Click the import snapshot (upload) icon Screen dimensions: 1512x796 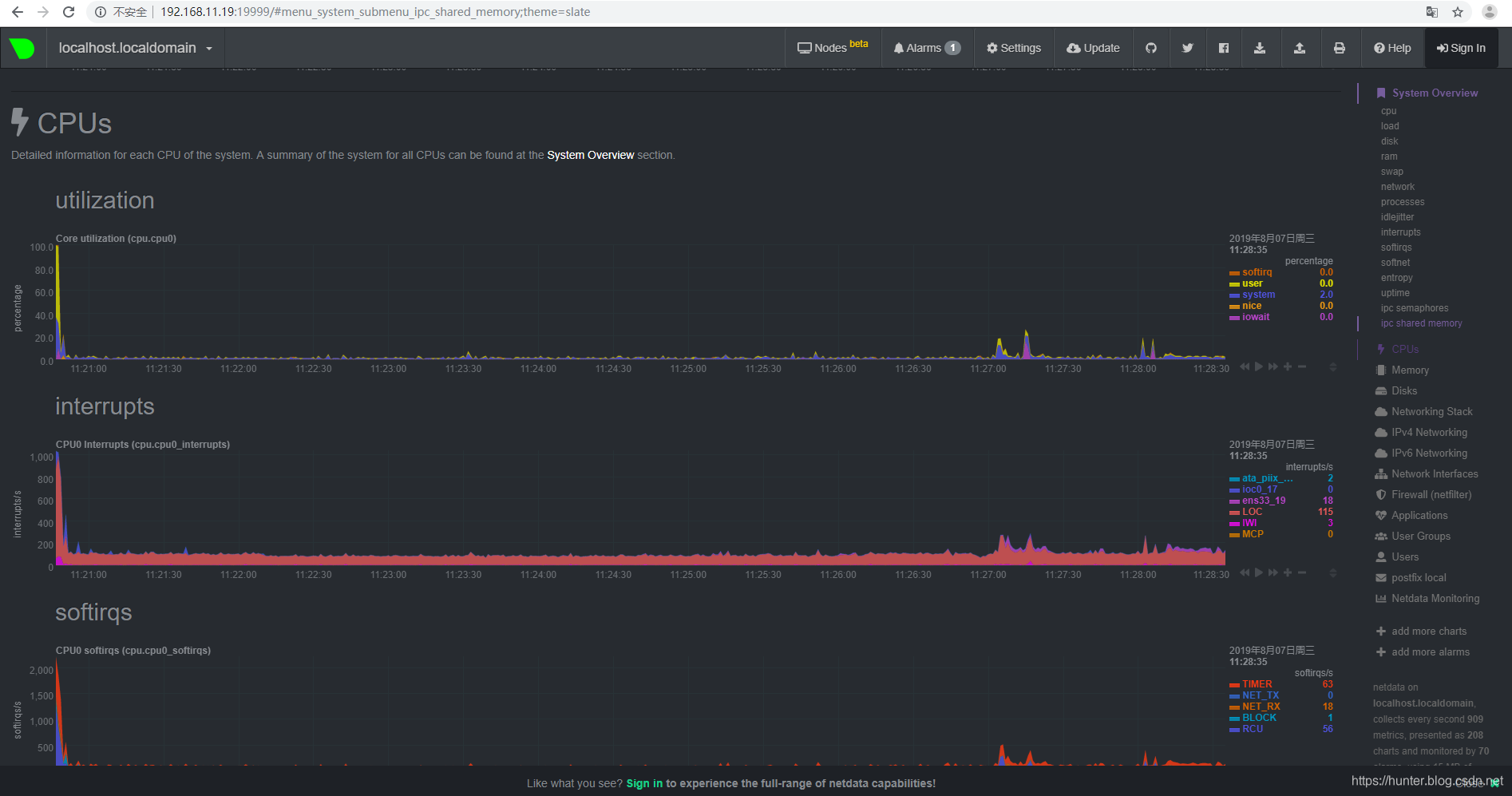coord(1300,48)
